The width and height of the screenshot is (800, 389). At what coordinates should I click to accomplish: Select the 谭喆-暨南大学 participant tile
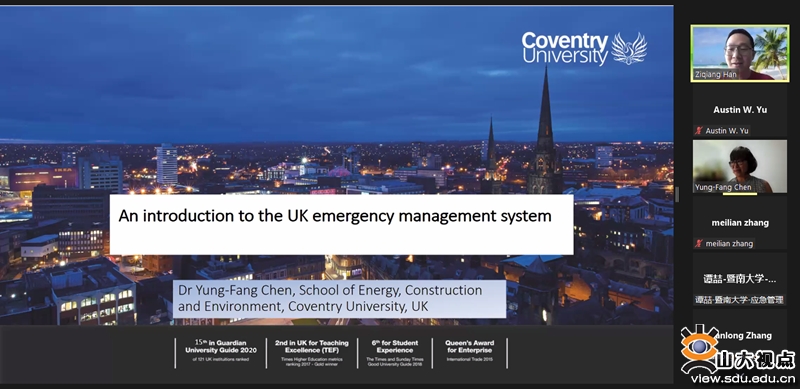(740, 280)
